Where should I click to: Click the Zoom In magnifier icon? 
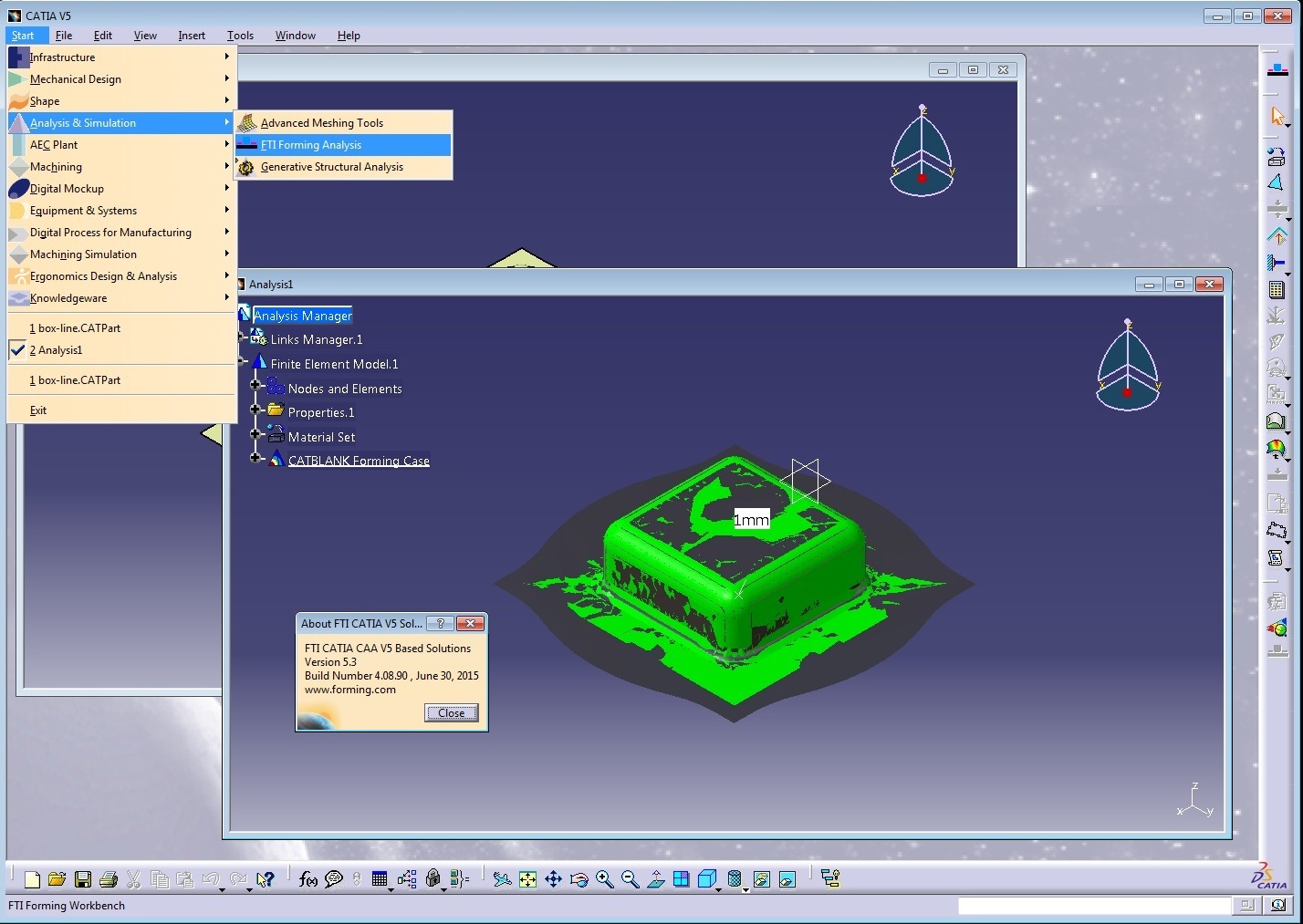[604, 879]
